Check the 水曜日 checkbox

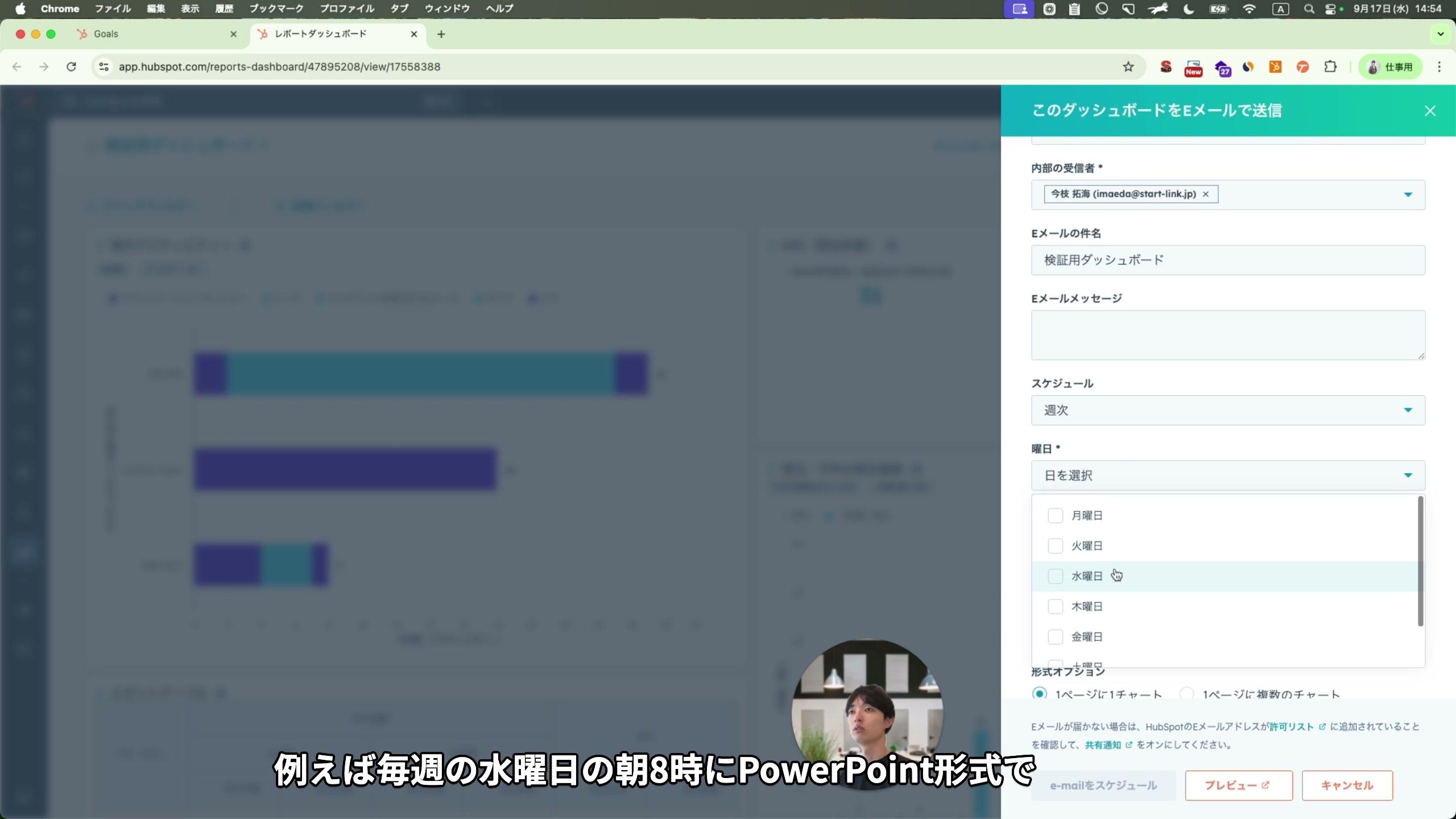point(1055,576)
